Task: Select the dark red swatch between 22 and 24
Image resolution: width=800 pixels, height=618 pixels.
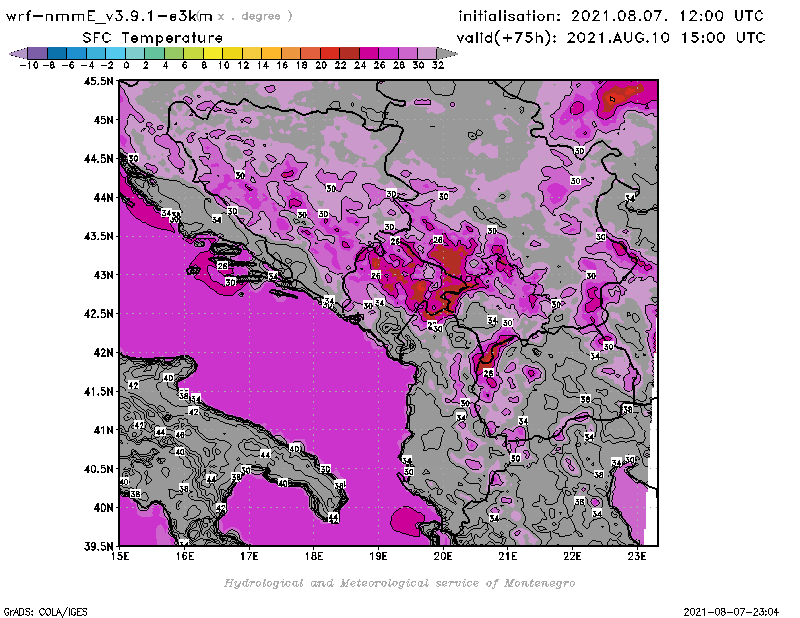Action: [x=349, y=53]
